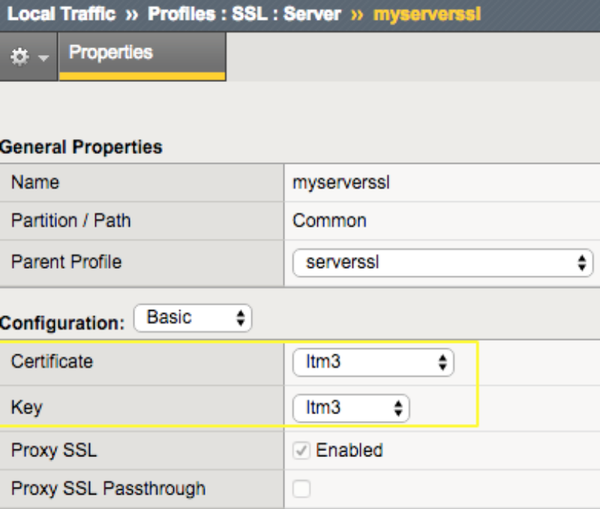The width and height of the screenshot is (600, 509).
Task: Click the Proxy SSL Passthrough label
Action: pos(108,489)
